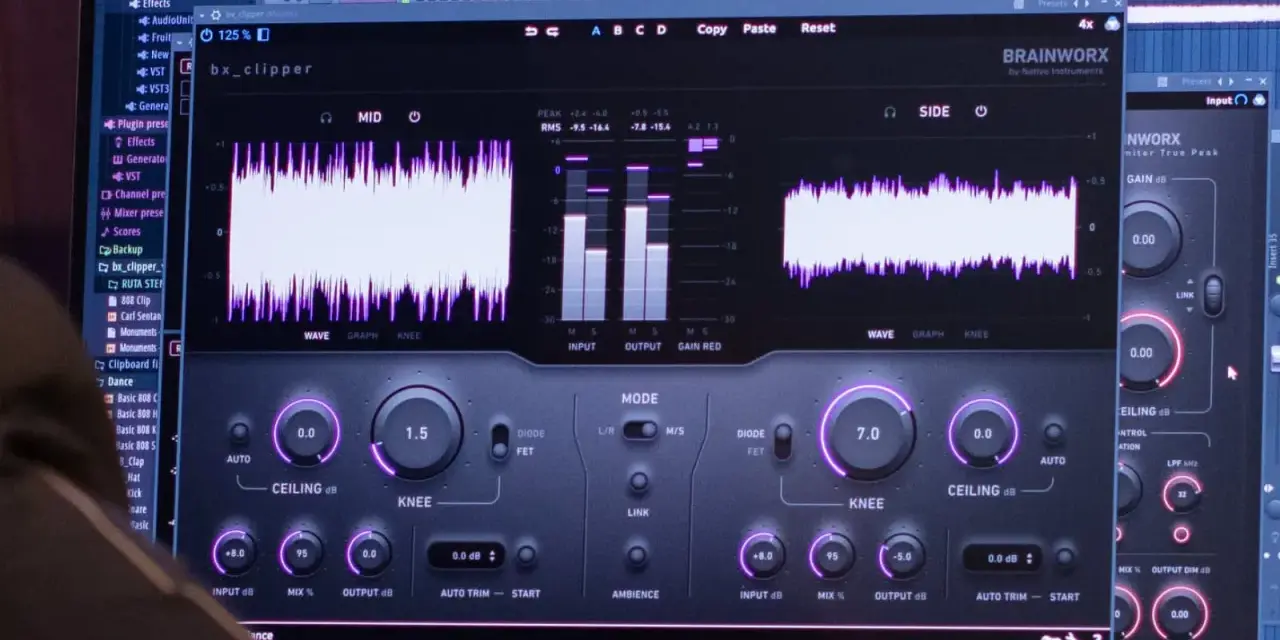Switch SIDE display to WAVE tab
1280x640 pixels.
pos(881,334)
